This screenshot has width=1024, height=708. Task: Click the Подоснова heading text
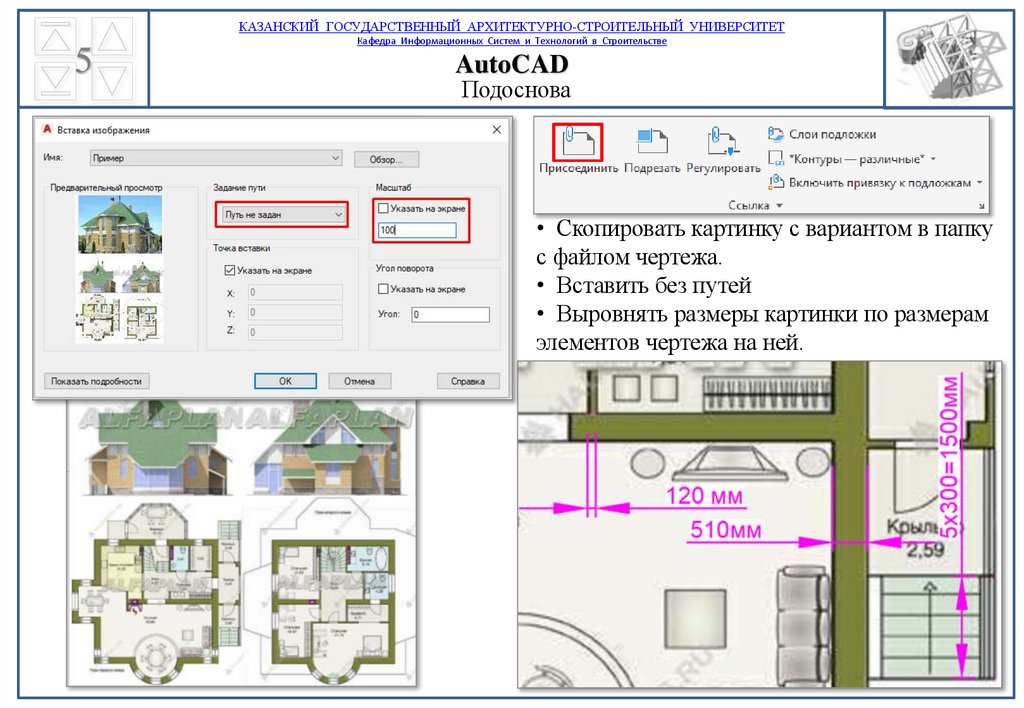coord(516,89)
